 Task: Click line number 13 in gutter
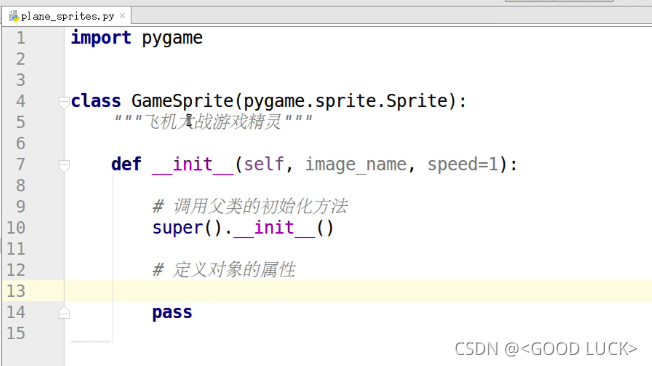[x=16, y=291]
